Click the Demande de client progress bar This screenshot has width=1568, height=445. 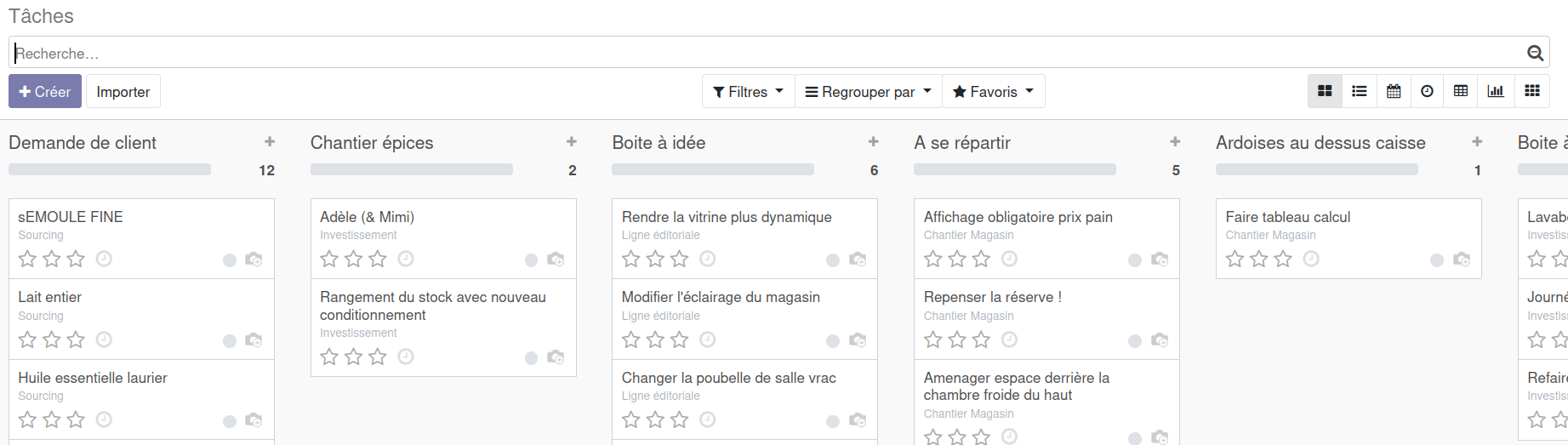[x=110, y=170]
